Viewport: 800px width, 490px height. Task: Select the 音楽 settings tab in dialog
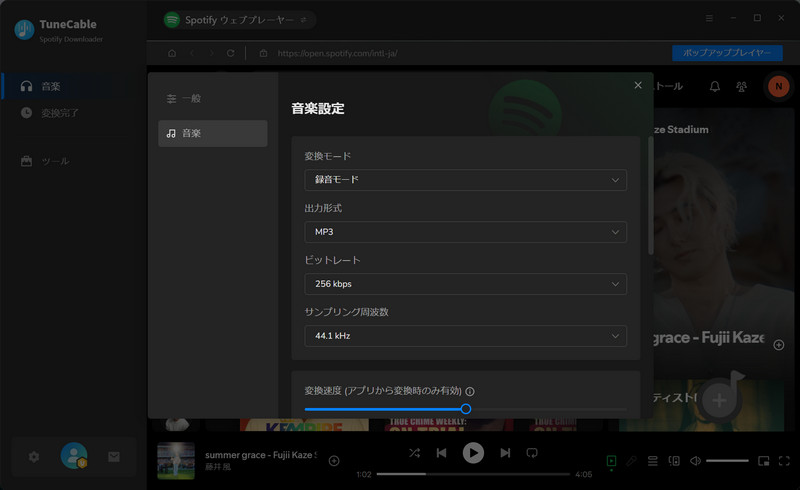pyautogui.click(x=213, y=133)
